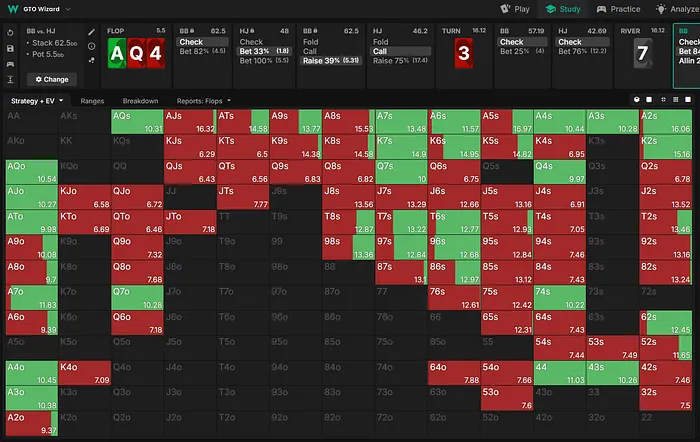Click the save floppy disk icon

9,47
